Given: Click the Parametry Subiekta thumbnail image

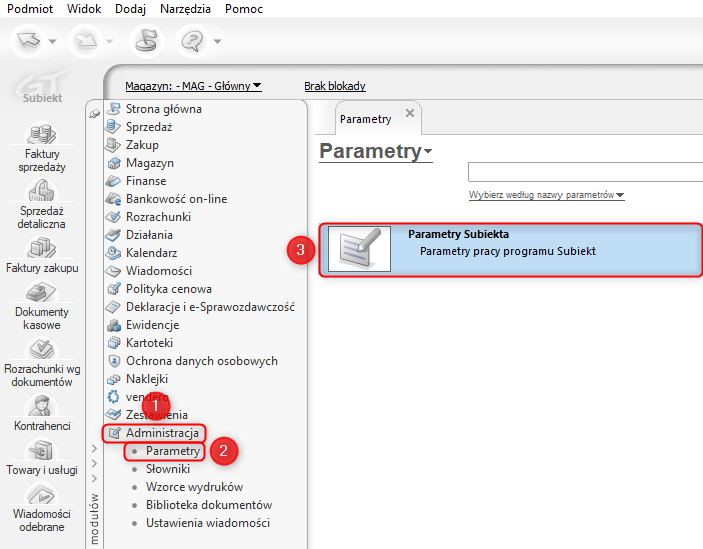Looking at the screenshot, I should (360, 249).
